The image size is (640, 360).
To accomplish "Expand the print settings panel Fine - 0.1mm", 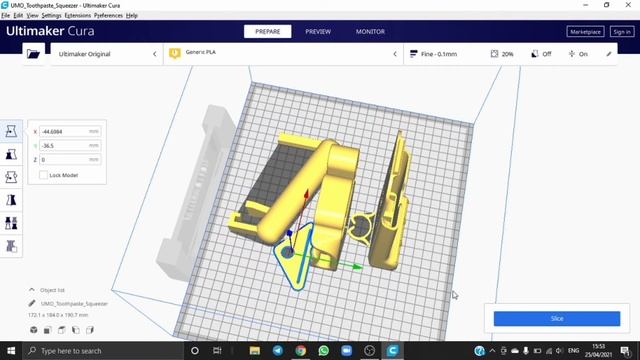I will [x=510, y=54].
